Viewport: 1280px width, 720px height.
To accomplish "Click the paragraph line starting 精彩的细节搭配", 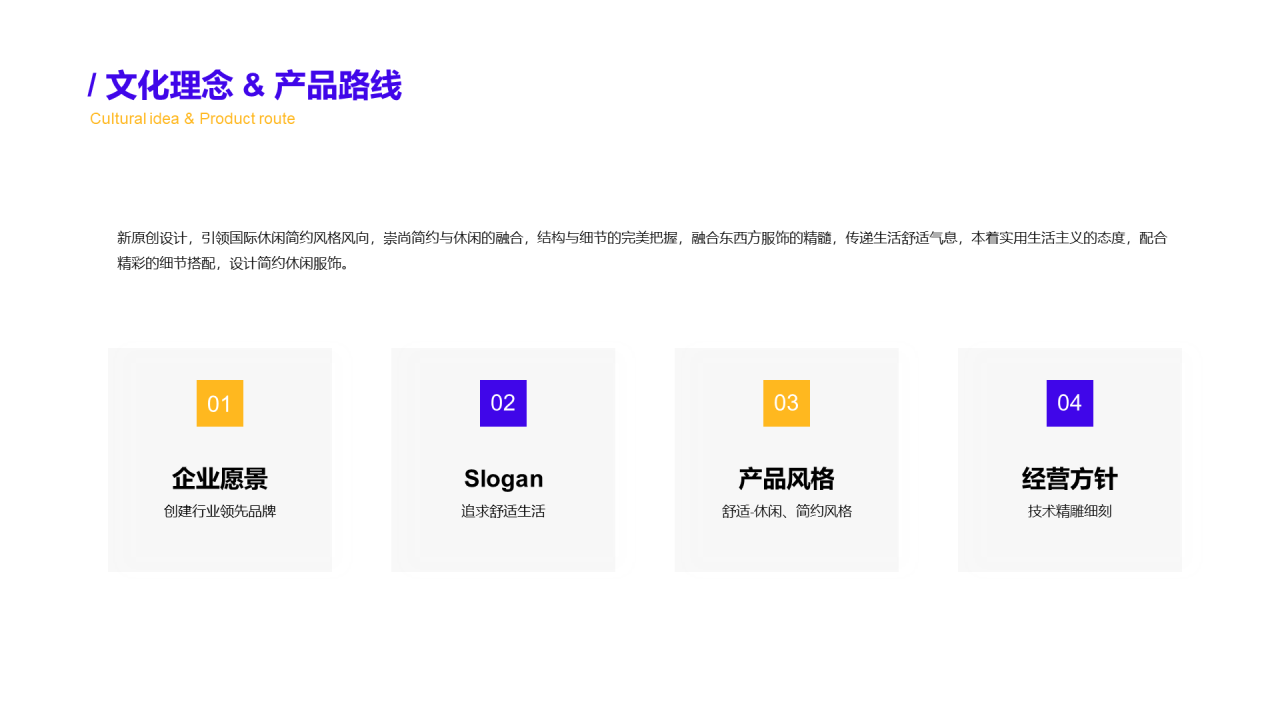I will 233,264.
